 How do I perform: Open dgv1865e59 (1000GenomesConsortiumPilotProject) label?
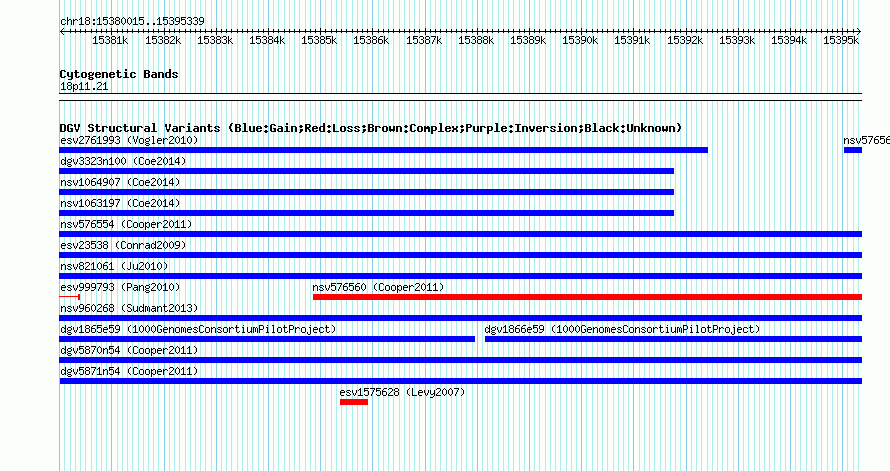click(198, 329)
